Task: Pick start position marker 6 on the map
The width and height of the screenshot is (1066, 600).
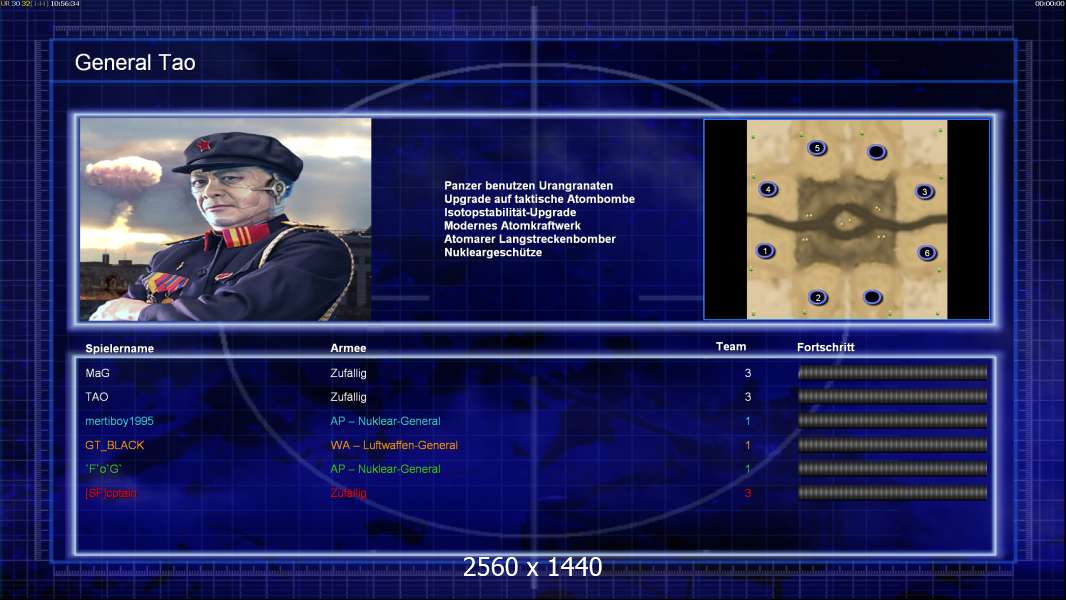Action: (x=927, y=253)
